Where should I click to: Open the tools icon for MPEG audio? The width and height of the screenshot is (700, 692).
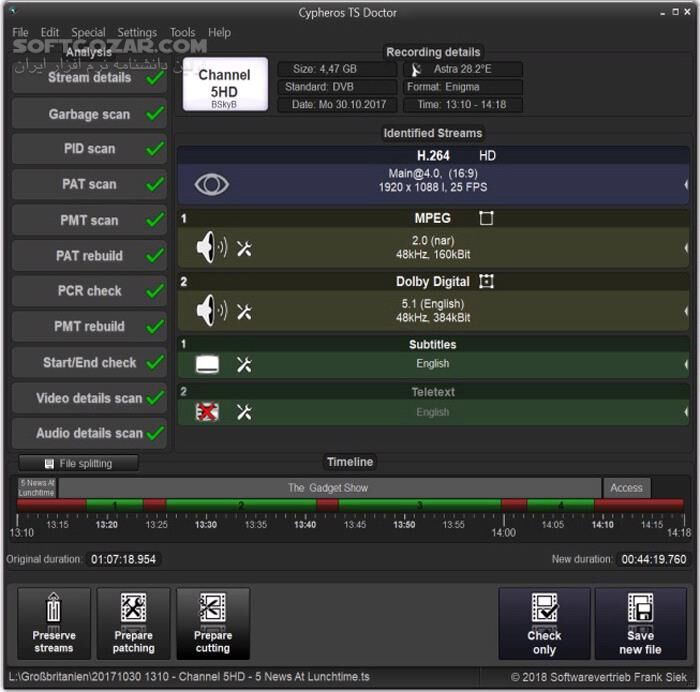(244, 248)
